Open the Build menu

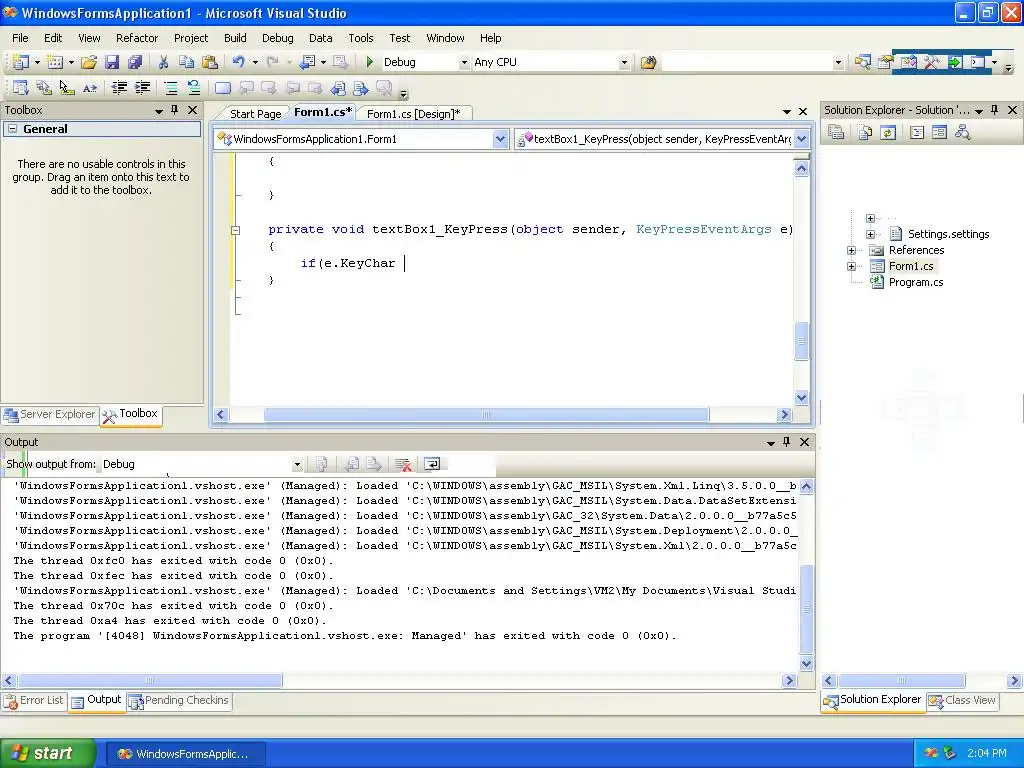235,38
